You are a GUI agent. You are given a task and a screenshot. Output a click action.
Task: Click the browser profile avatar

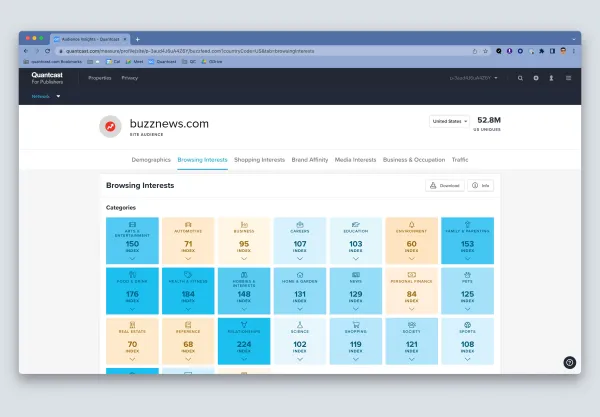[x=563, y=51]
